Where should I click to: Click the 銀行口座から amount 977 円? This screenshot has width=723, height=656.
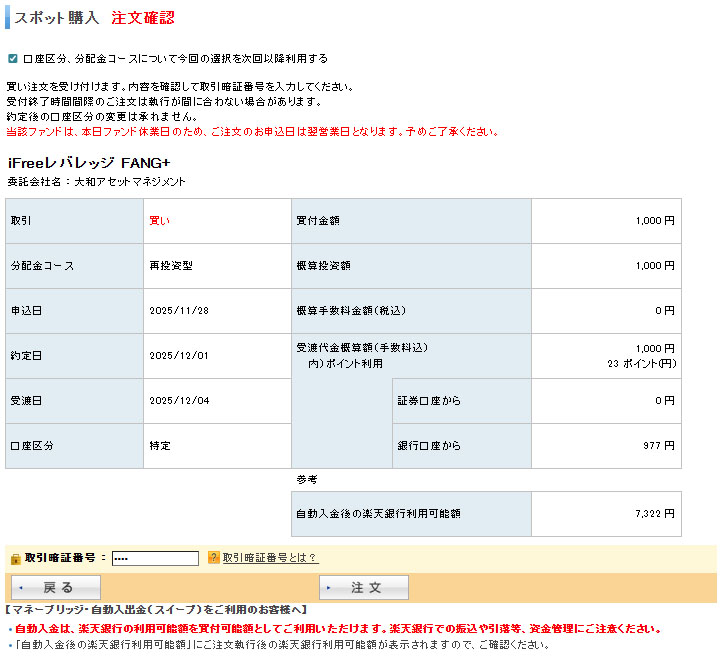coord(658,446)
